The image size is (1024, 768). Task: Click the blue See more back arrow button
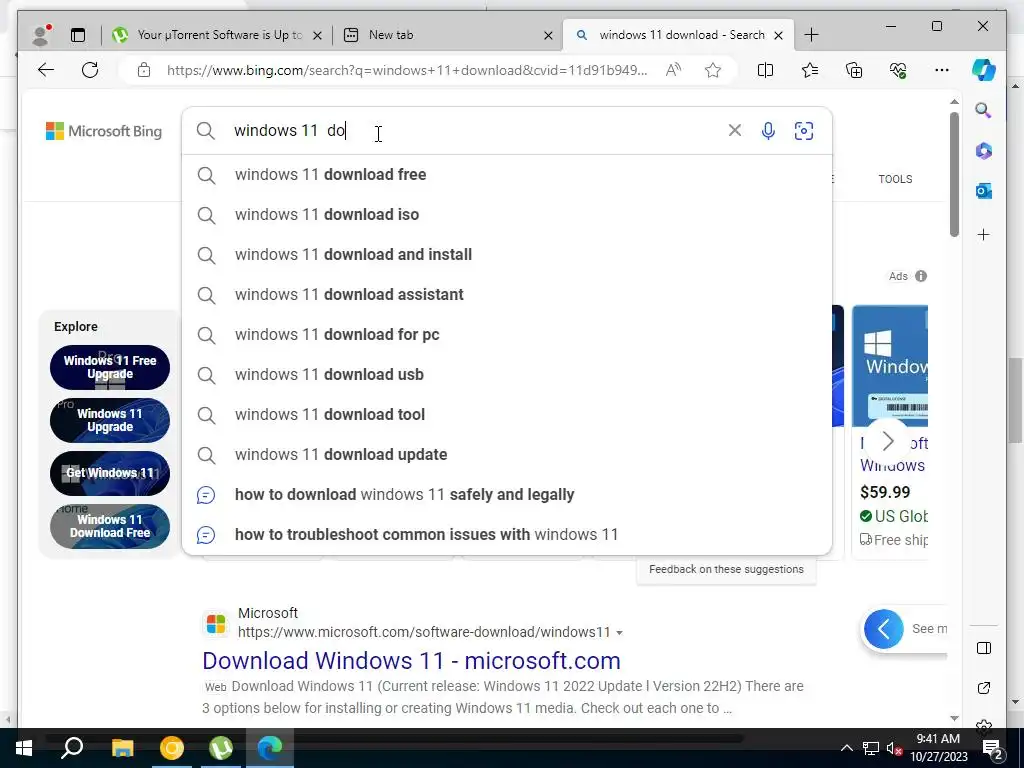[884, 629]
